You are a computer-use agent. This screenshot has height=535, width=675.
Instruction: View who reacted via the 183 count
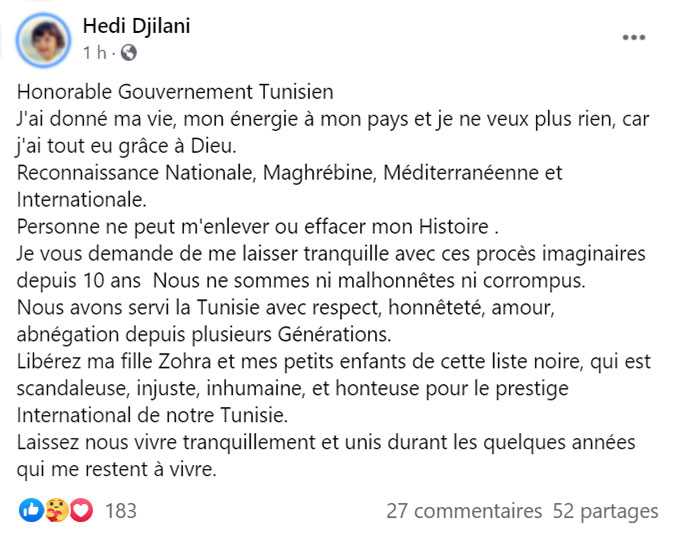(x=121, y=511)
